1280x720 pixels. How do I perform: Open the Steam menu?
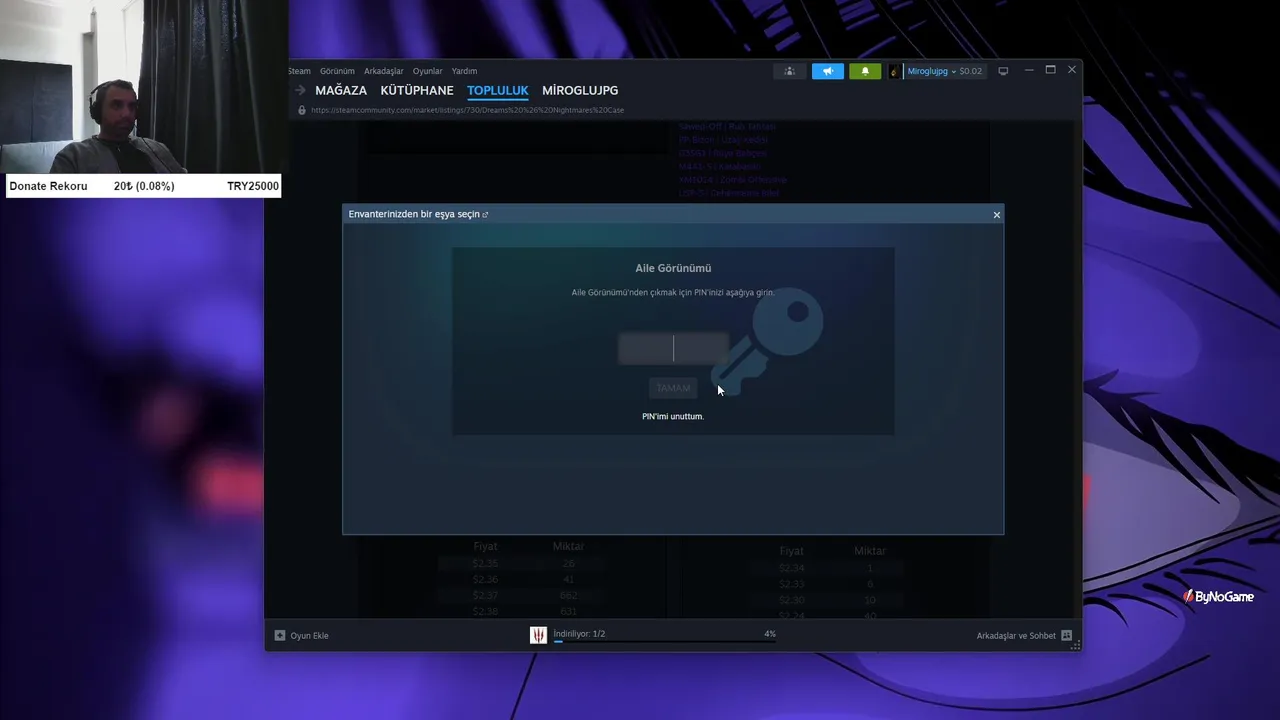coord(300,71)
